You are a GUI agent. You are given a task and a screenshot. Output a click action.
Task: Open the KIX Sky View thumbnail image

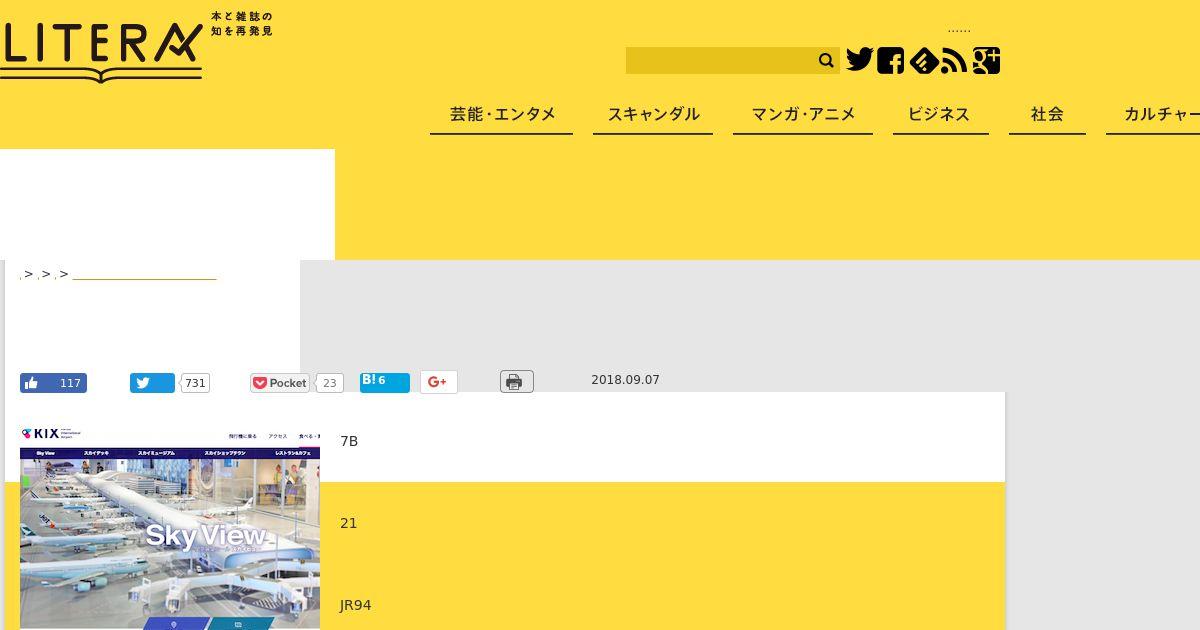[170, 526]
